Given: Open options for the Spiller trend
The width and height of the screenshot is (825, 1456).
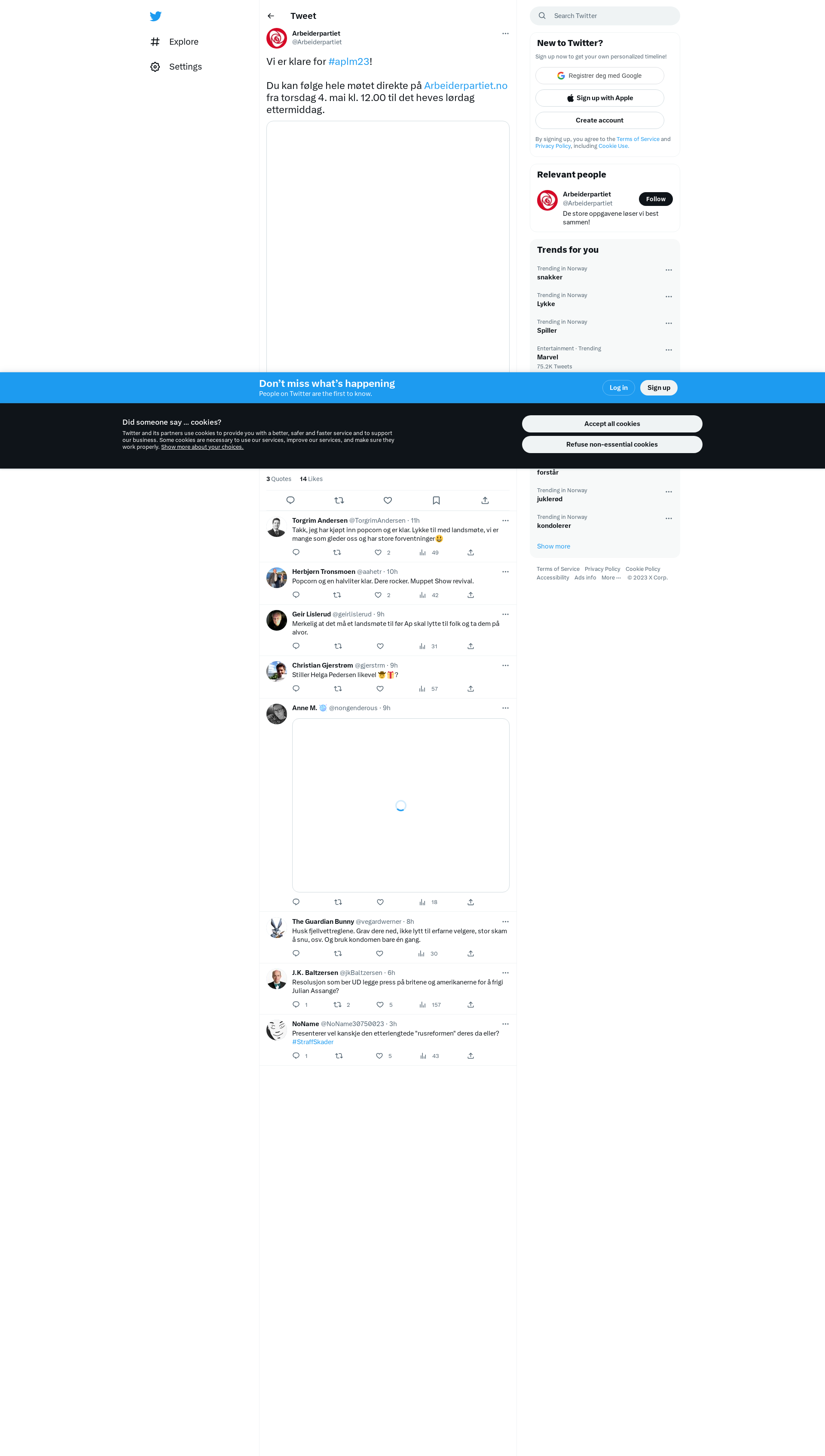Looking at the screenshot, I should click(669, 323).
